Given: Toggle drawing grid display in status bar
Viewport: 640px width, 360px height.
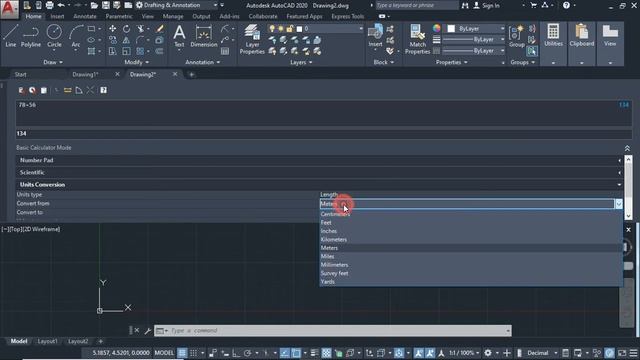Looking at the screenshot, I should tap(182, 353).
